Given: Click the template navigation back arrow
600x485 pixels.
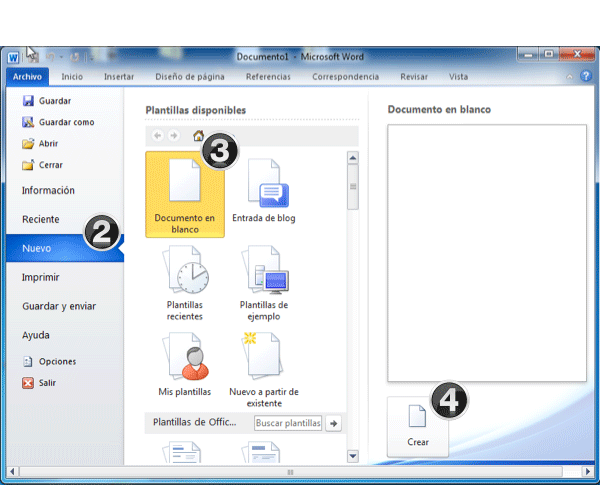Looking at the screenshot, I should [x=158, y=136].
